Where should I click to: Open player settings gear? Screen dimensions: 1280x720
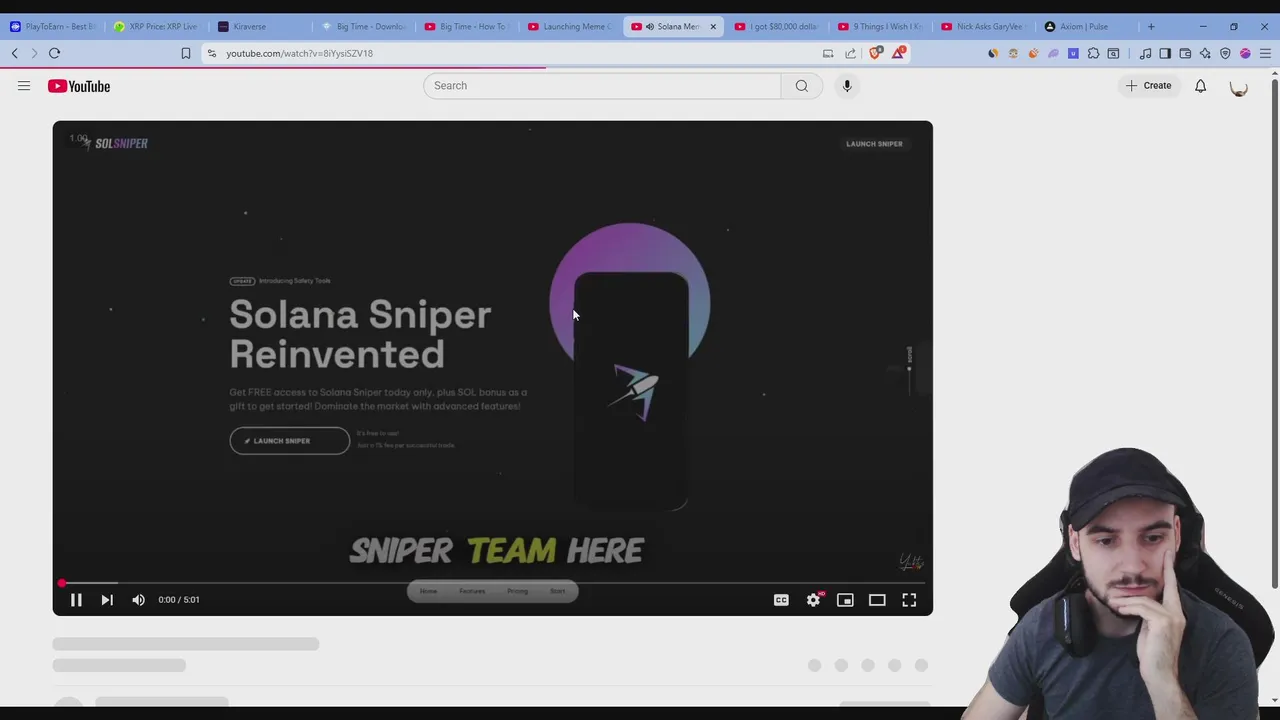click(813, 600)
